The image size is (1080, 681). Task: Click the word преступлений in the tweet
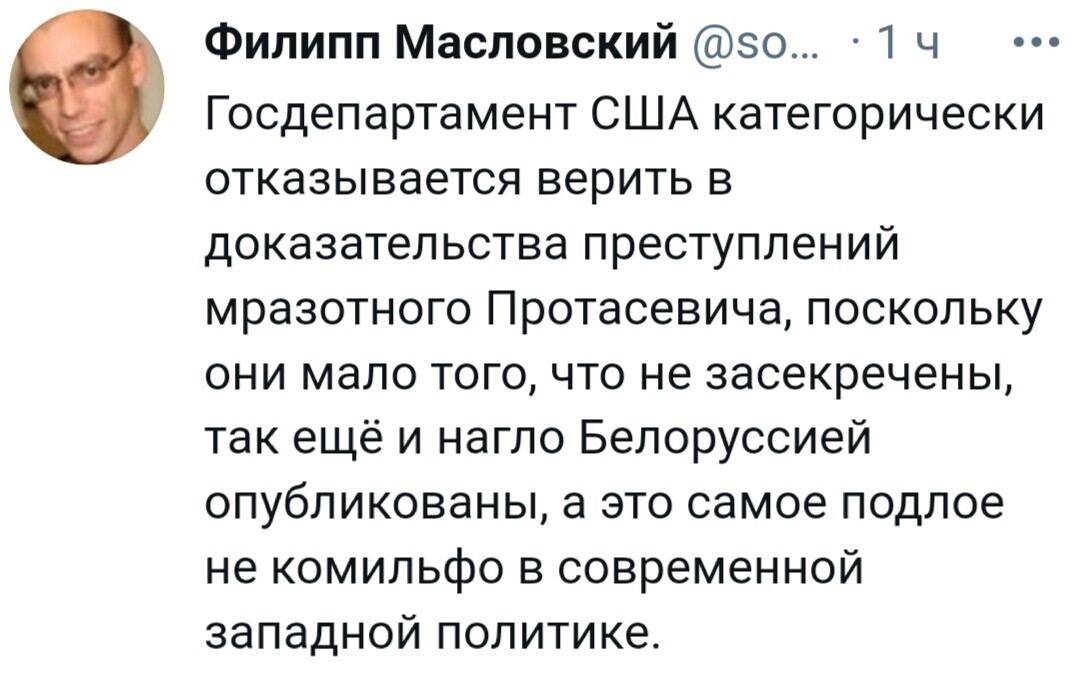pos(742,248)
